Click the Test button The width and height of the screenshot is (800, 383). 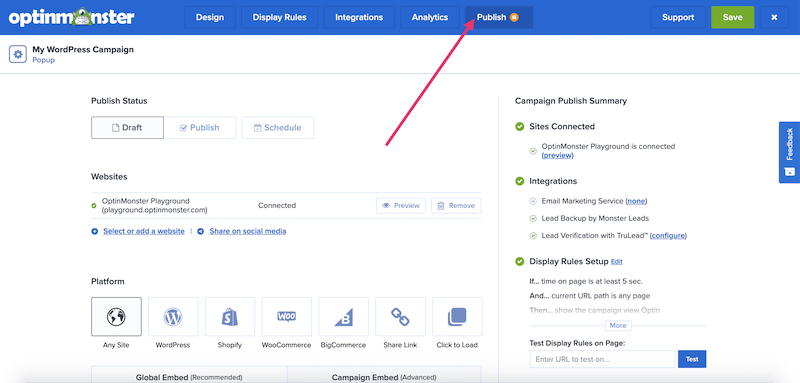click(x=692, y=359)
